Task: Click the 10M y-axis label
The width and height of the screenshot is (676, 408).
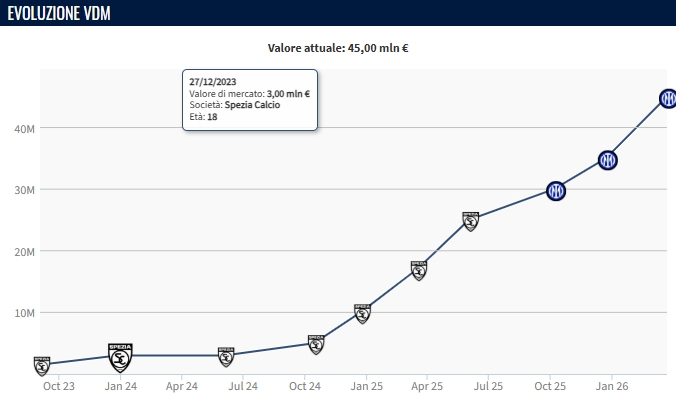Action: coord(24,313)
